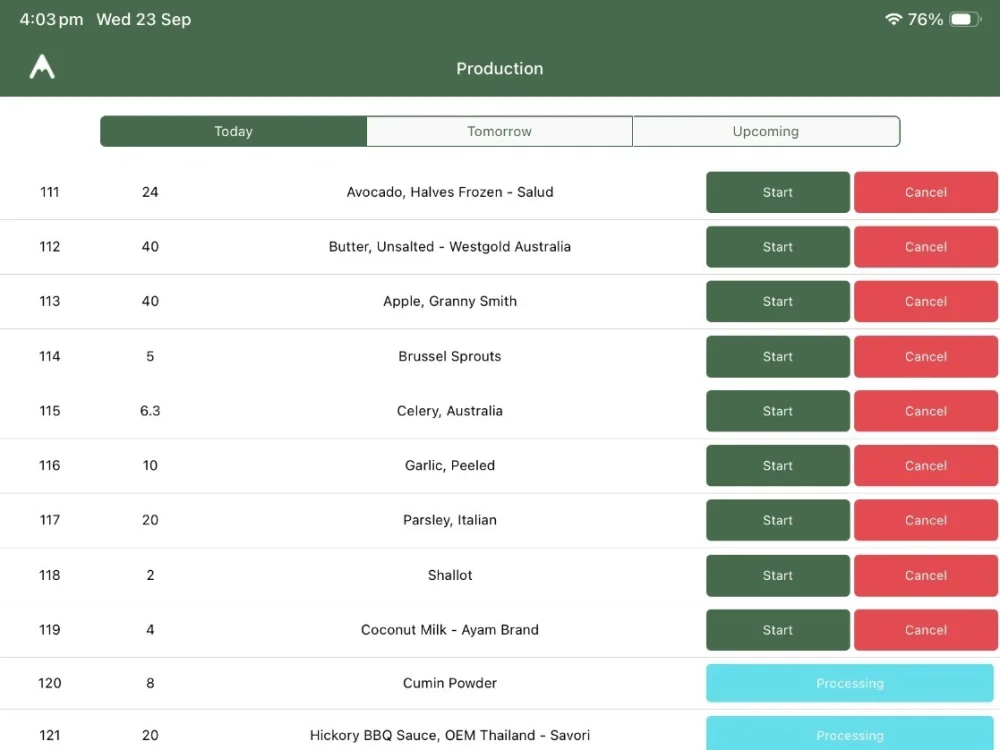
Task: Tap order number 116
Action: (50, 466)
